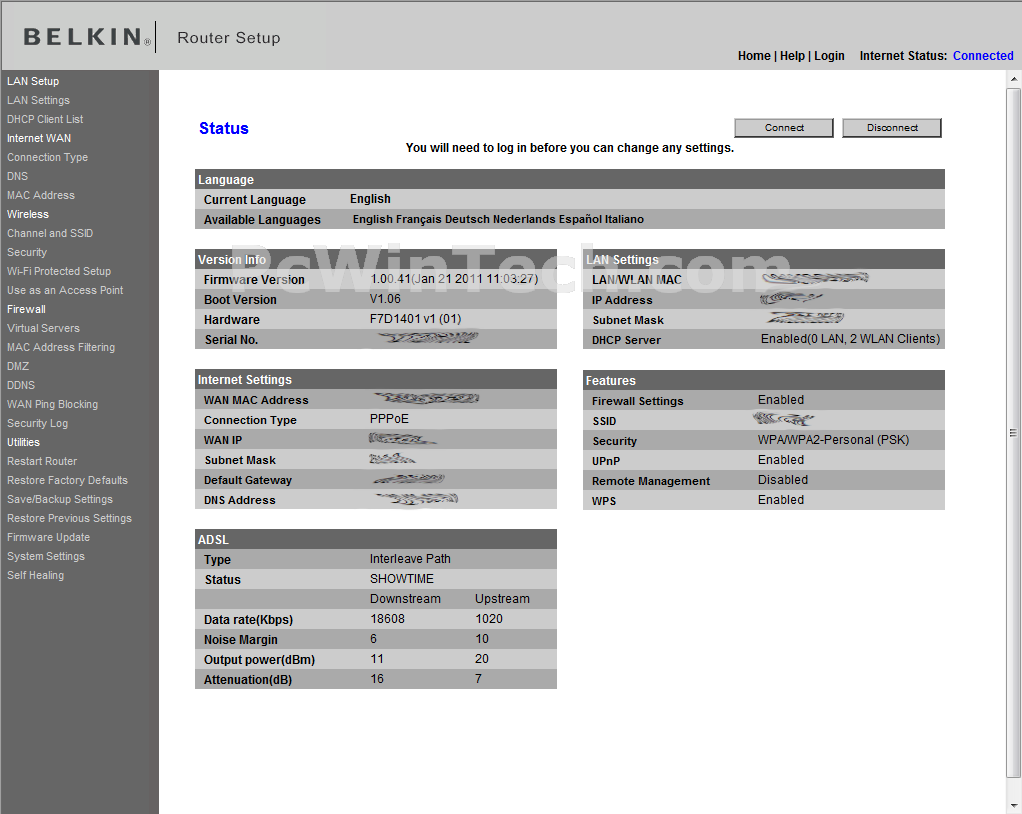Open MAC Address Filtering page
Screen dimensions: 1022x814
61,347
